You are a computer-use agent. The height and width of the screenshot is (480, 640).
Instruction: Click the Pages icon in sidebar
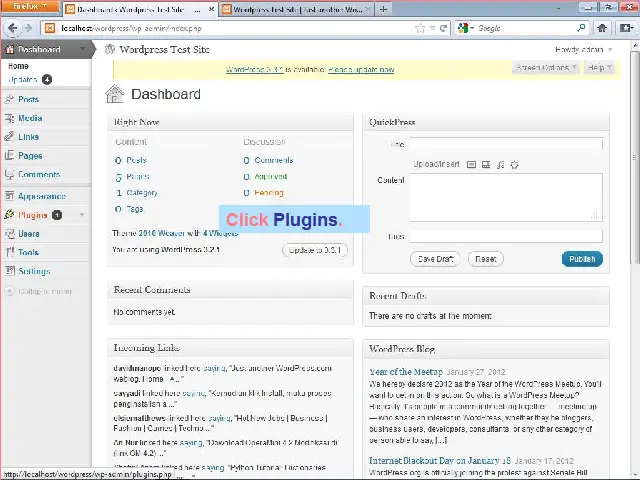(9, 156)
